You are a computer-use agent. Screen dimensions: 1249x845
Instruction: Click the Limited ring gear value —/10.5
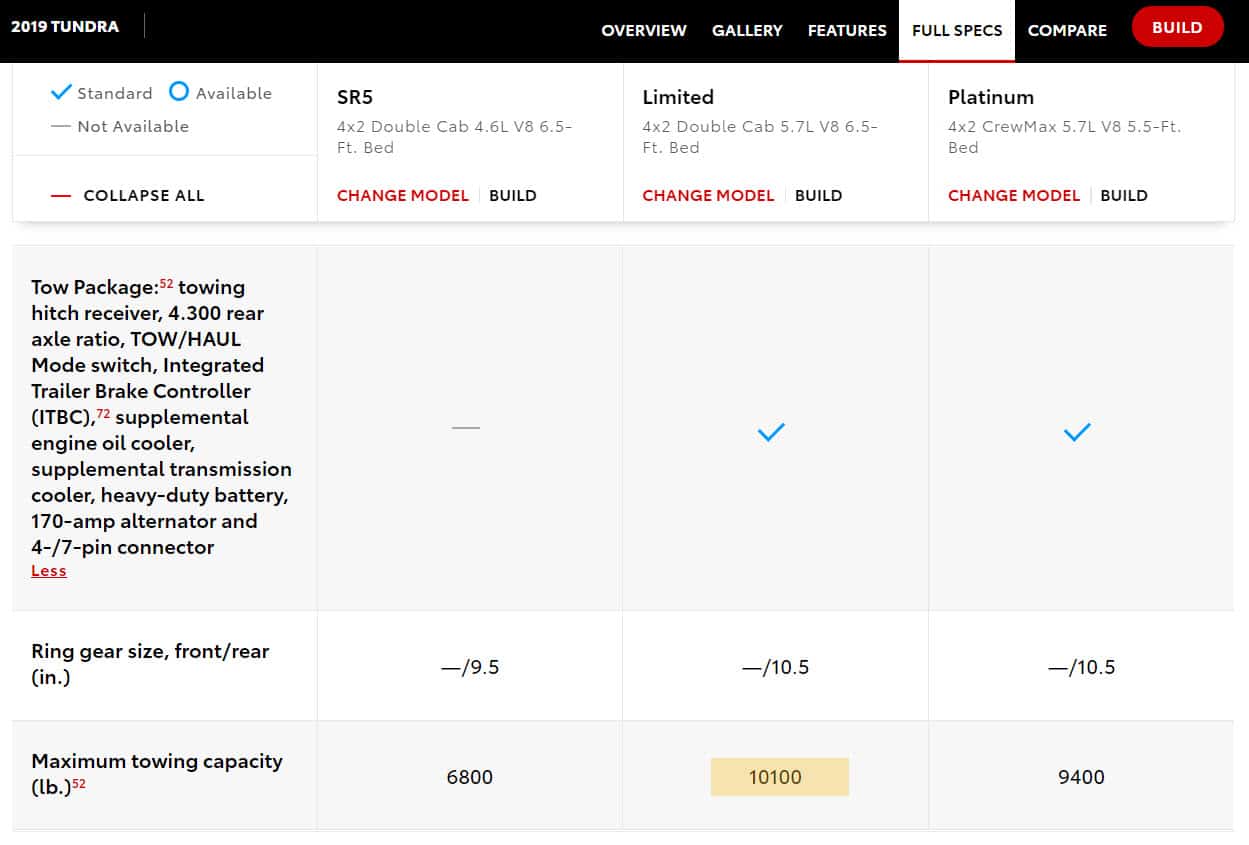point(775,667)
